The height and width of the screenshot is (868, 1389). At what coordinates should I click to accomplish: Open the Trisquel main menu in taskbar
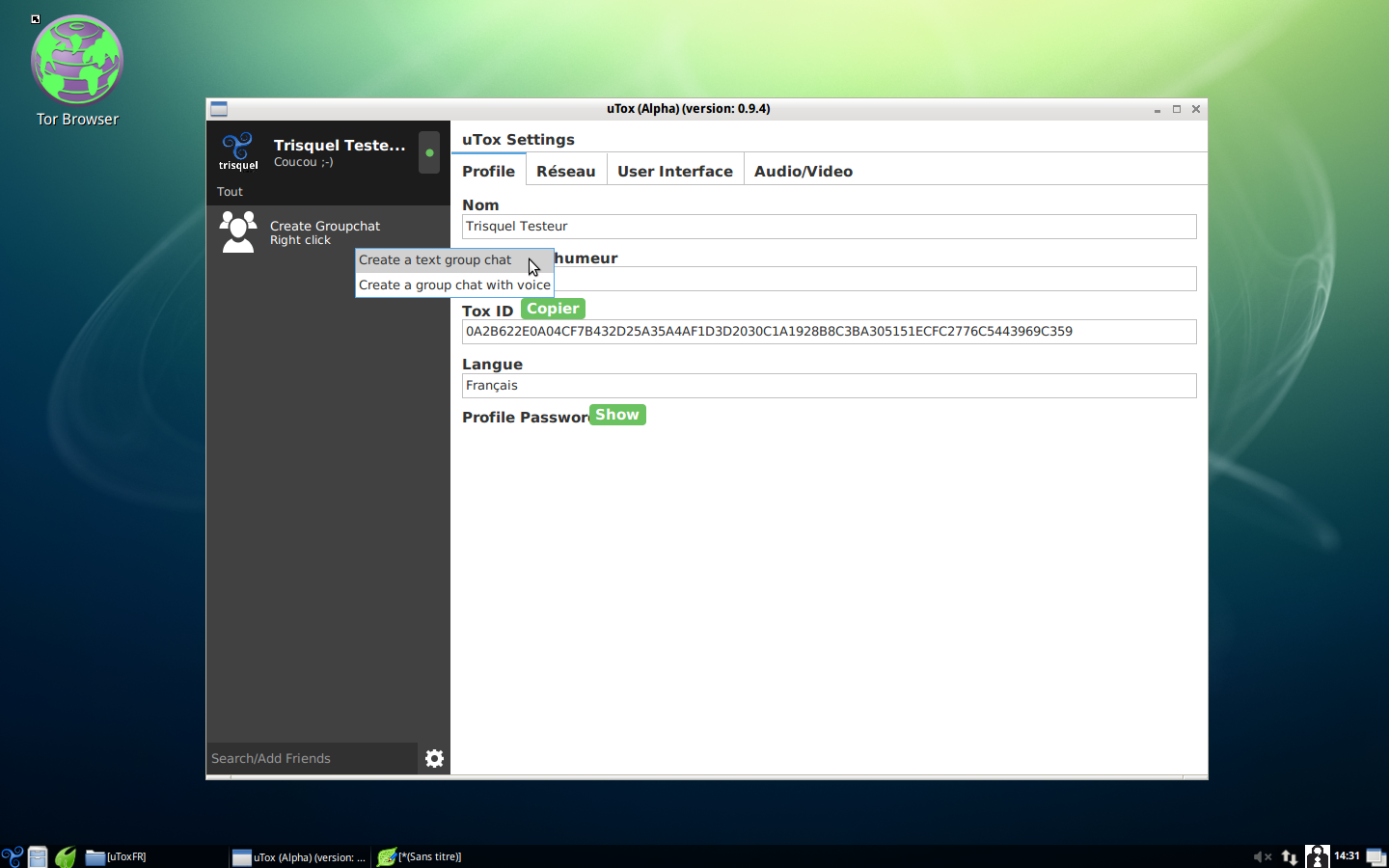(12, 856)
